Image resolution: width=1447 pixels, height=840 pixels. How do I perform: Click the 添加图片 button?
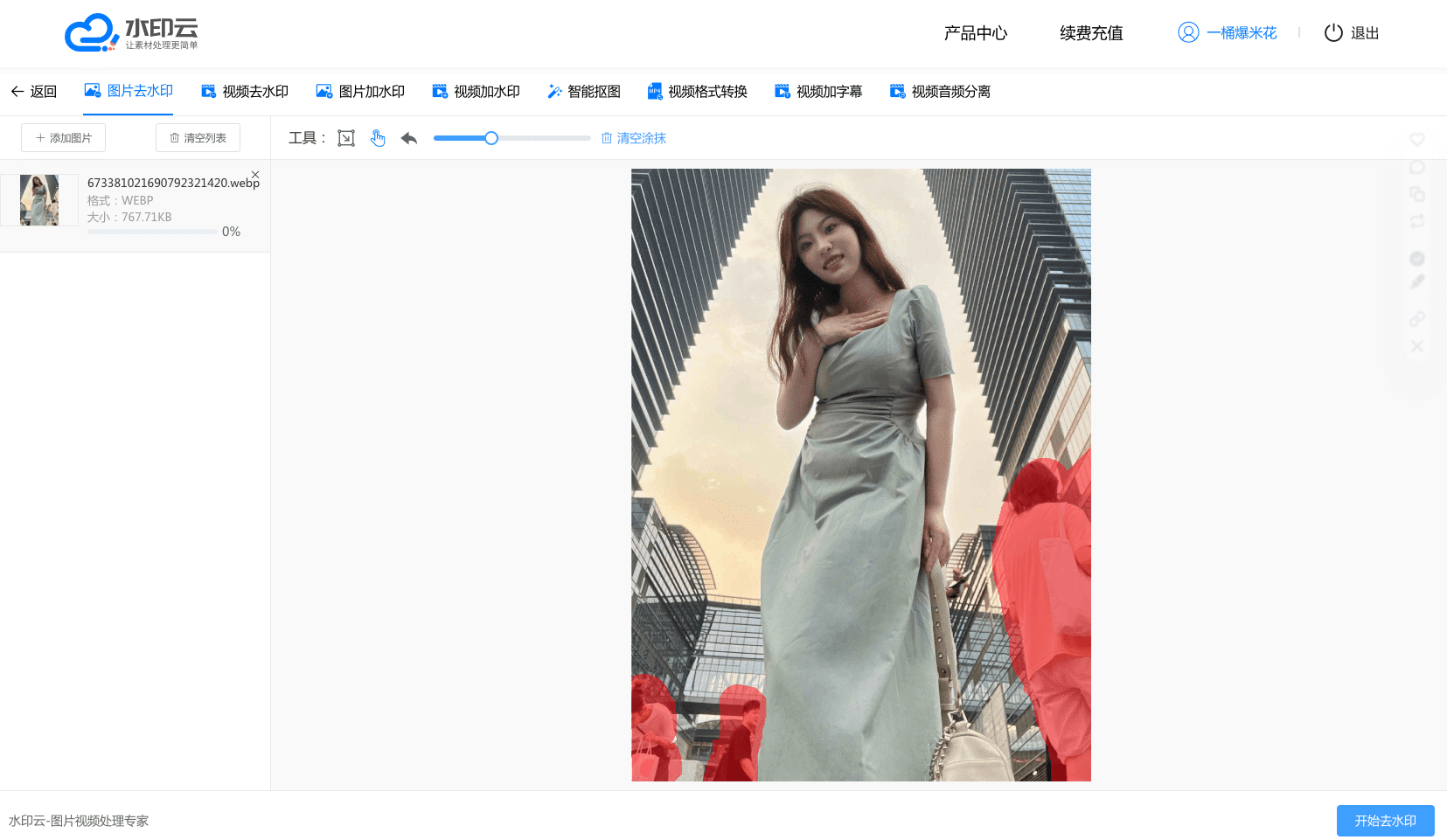pyautogui.click(x=64, y=138)
